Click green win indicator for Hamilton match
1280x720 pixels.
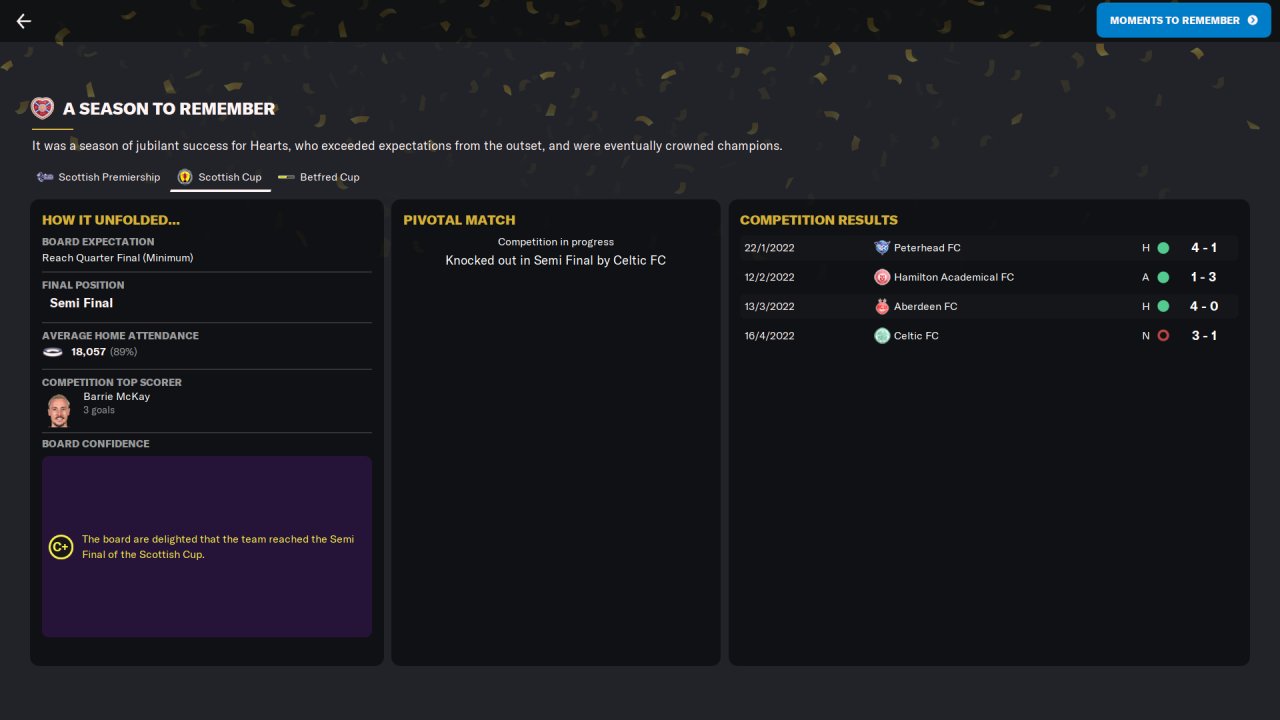tap(1163, 277)
